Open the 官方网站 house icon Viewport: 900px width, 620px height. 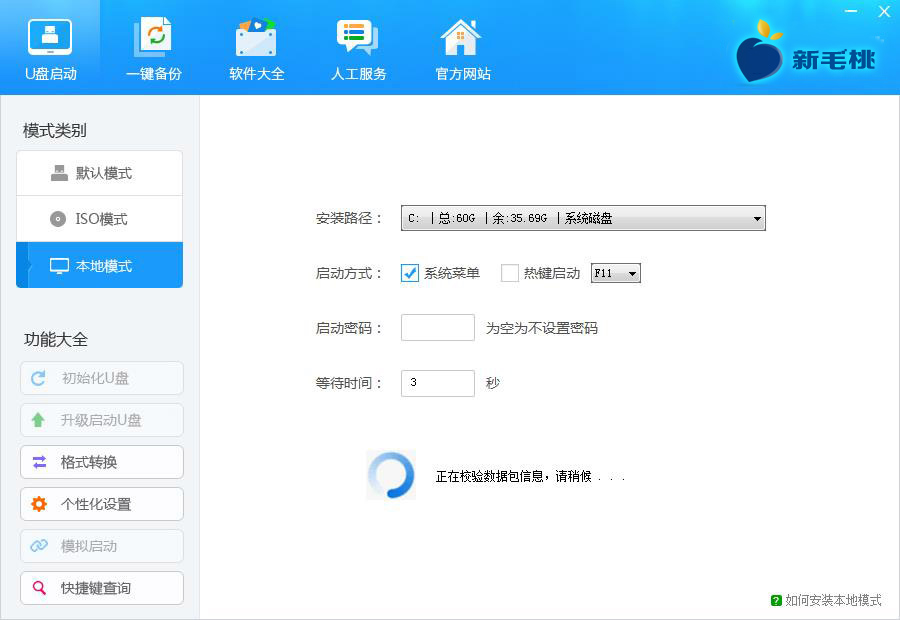coord(461,37)
